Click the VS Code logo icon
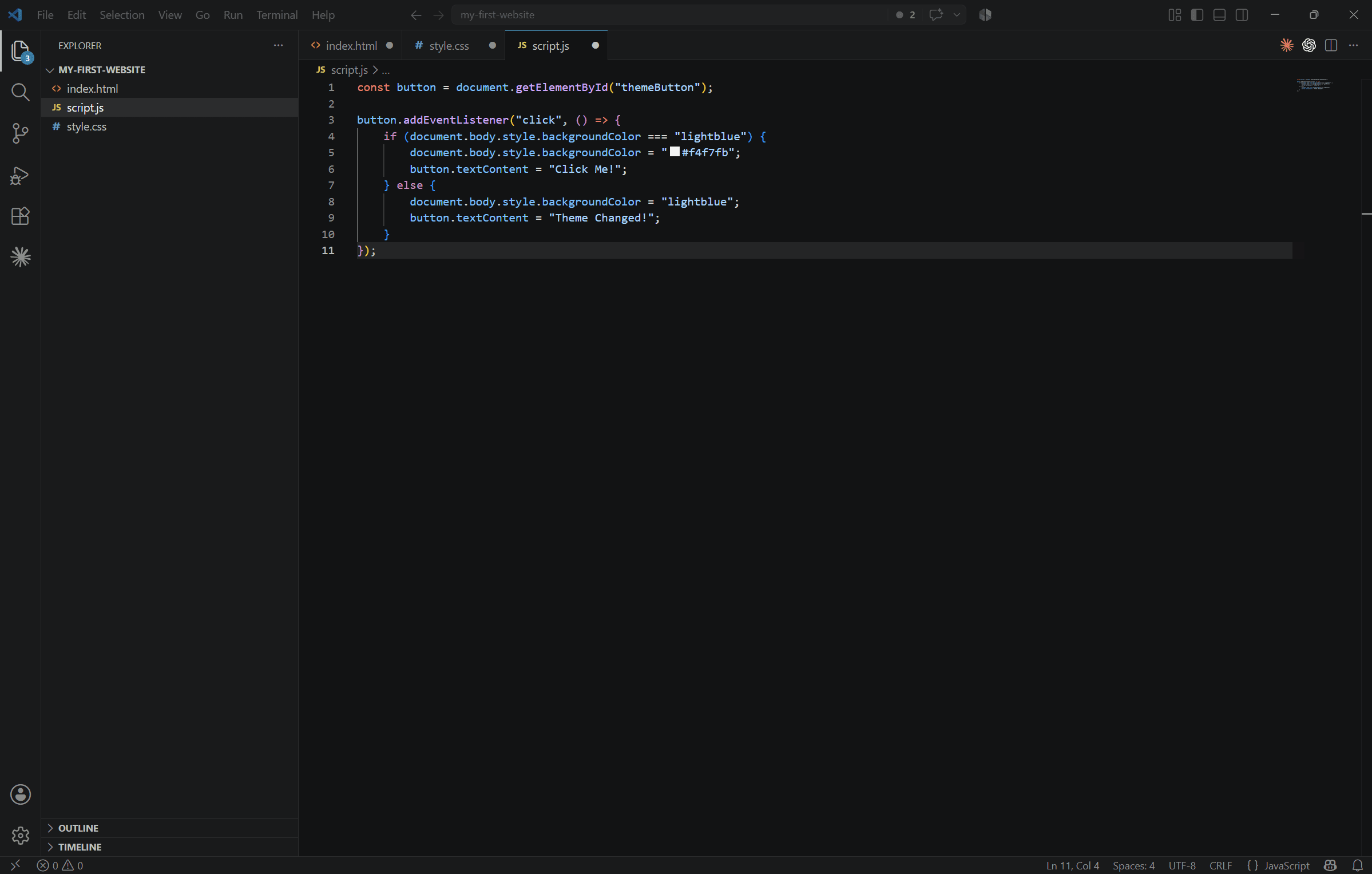Viewport: 1372px width, 874px height. pos(15,15)
